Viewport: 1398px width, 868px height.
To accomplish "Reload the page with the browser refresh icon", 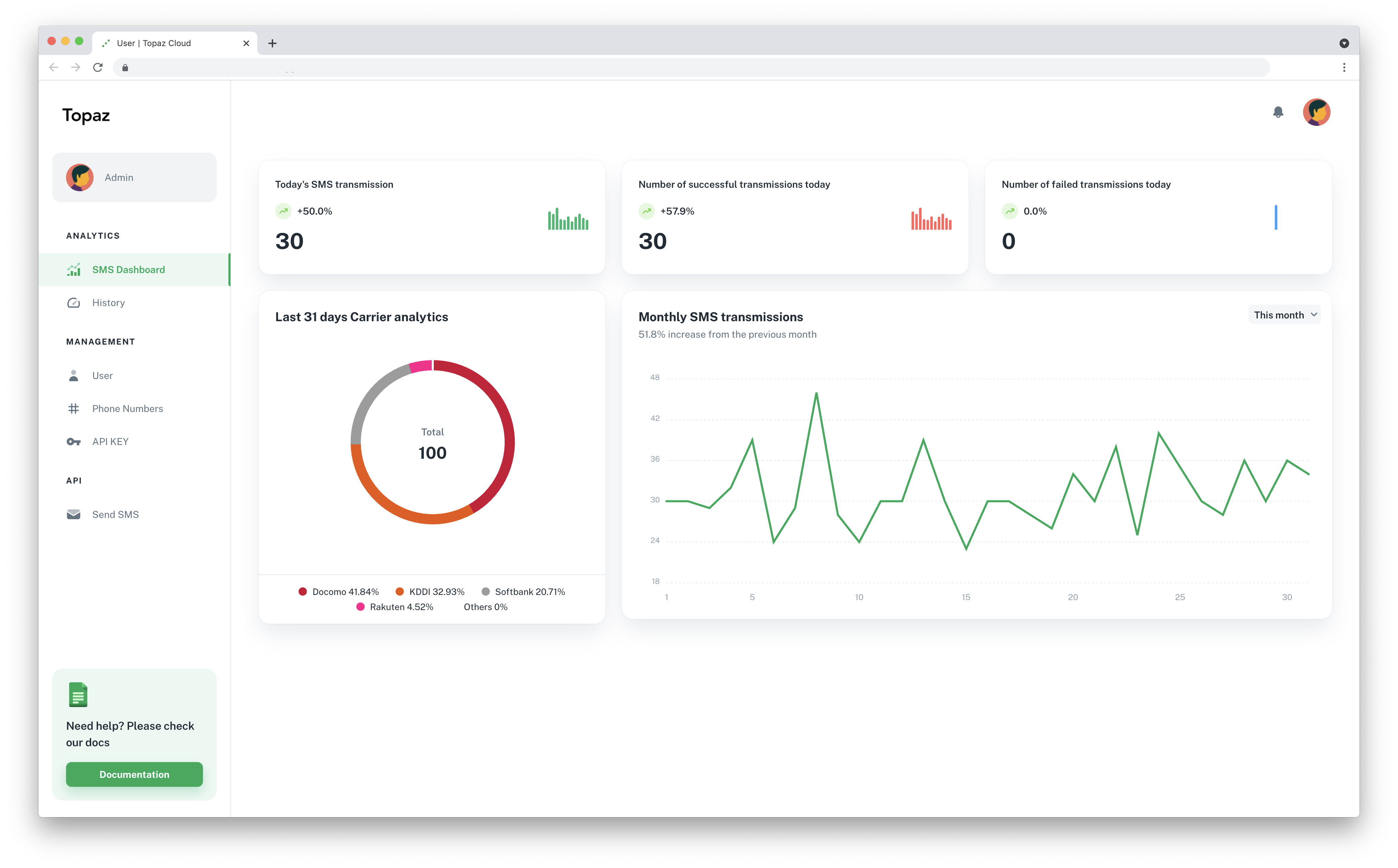I will tap(98, 68).
